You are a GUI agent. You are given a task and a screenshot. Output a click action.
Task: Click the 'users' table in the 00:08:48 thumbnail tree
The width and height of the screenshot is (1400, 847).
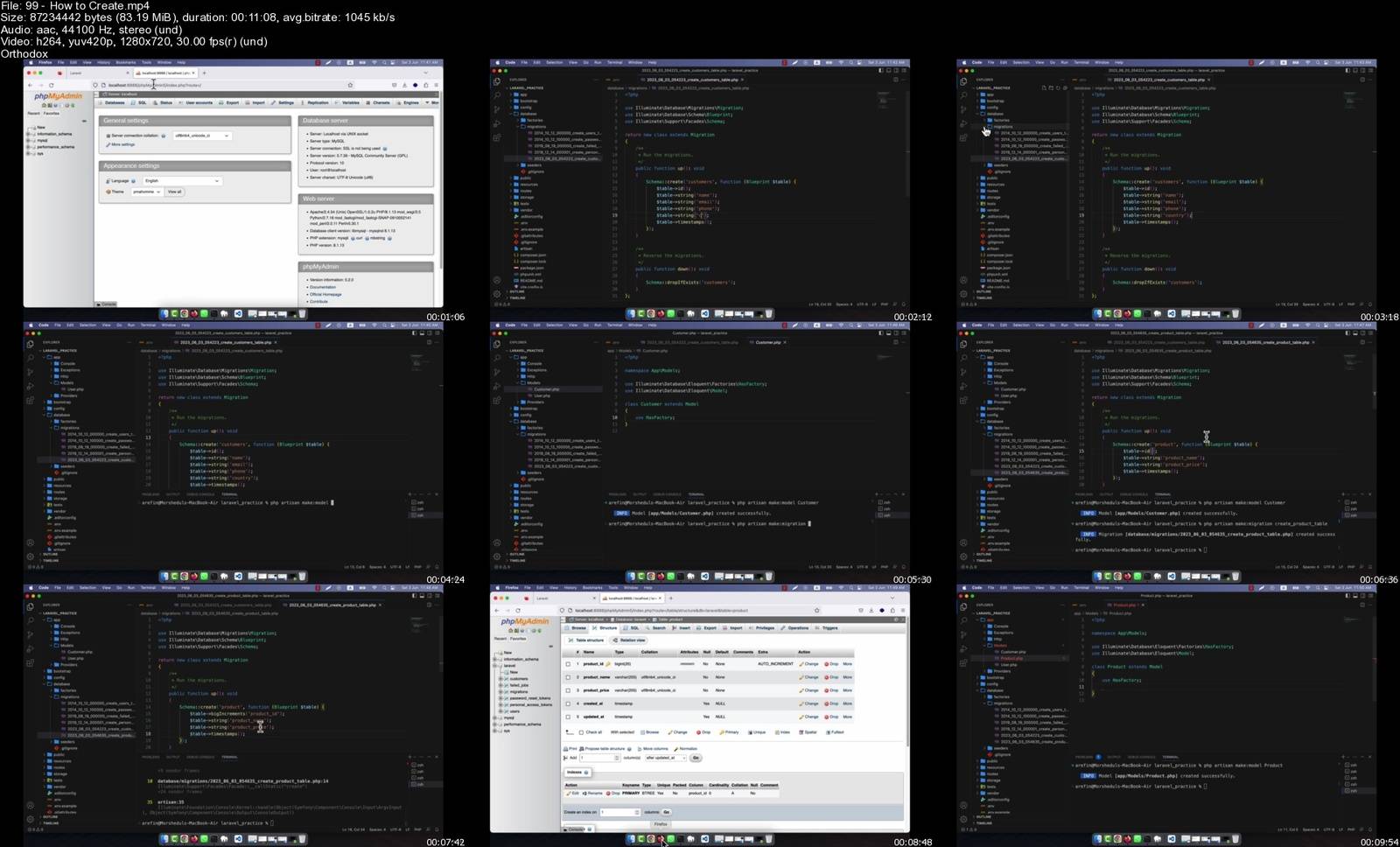514,711
